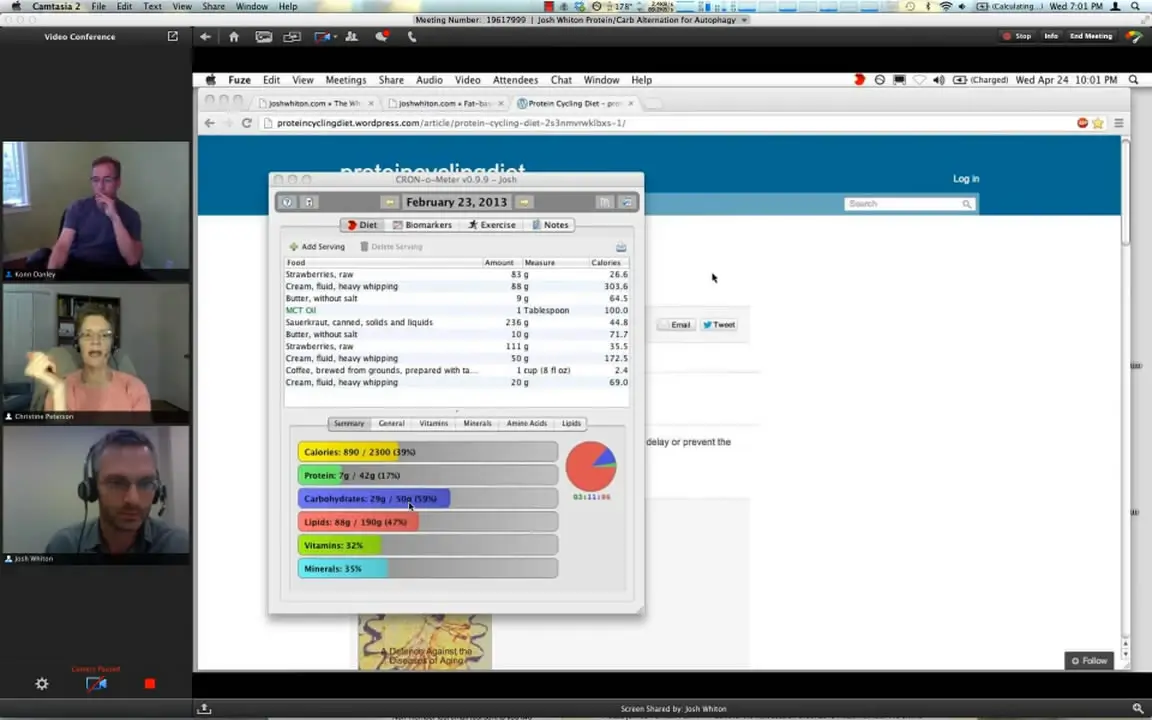Expand the meeting title dropdown arrow
Image resolution: width=1152 pixels, height=720 pixels.
(744, 20)
